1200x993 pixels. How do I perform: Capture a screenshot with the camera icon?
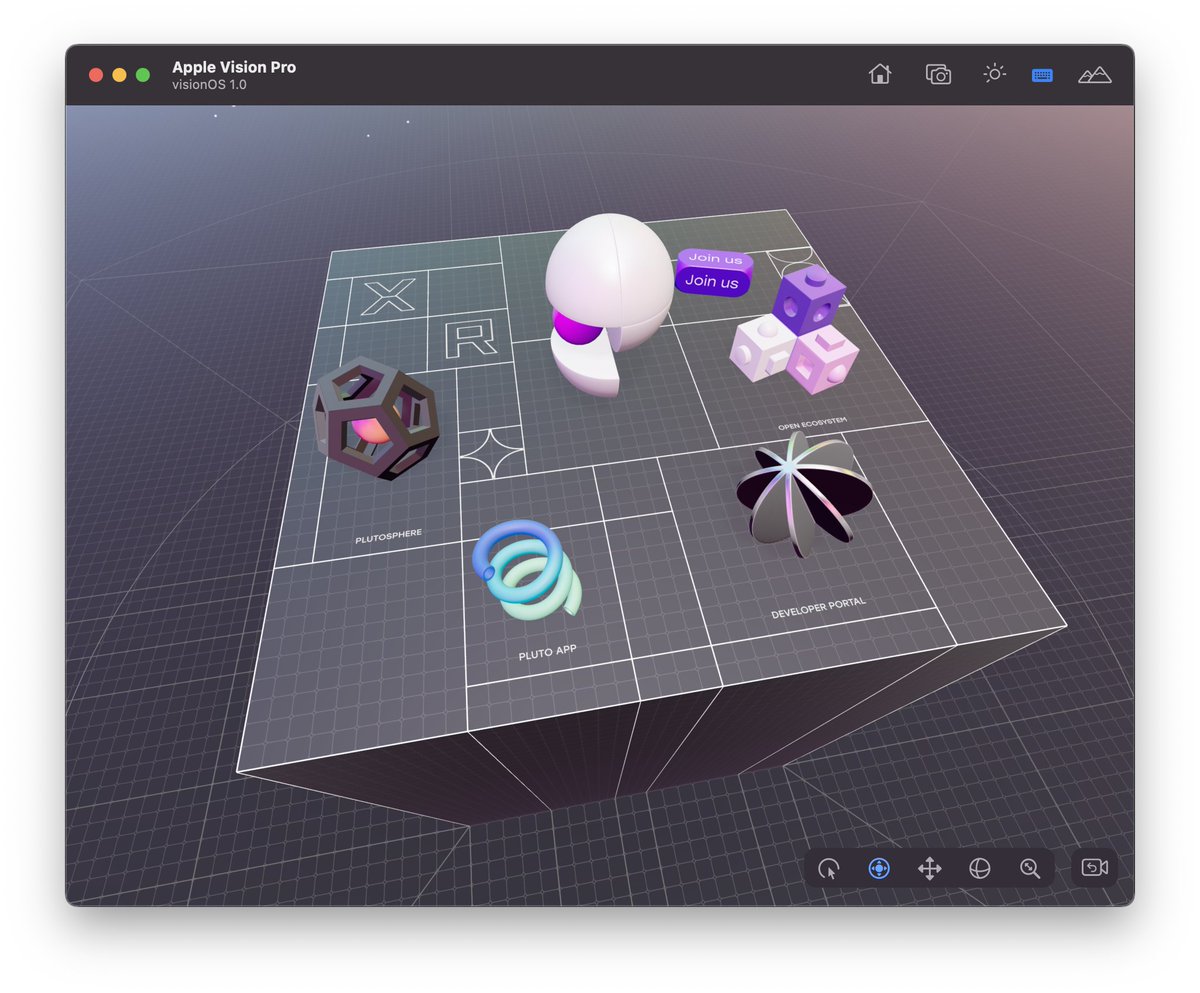(938, 74)
